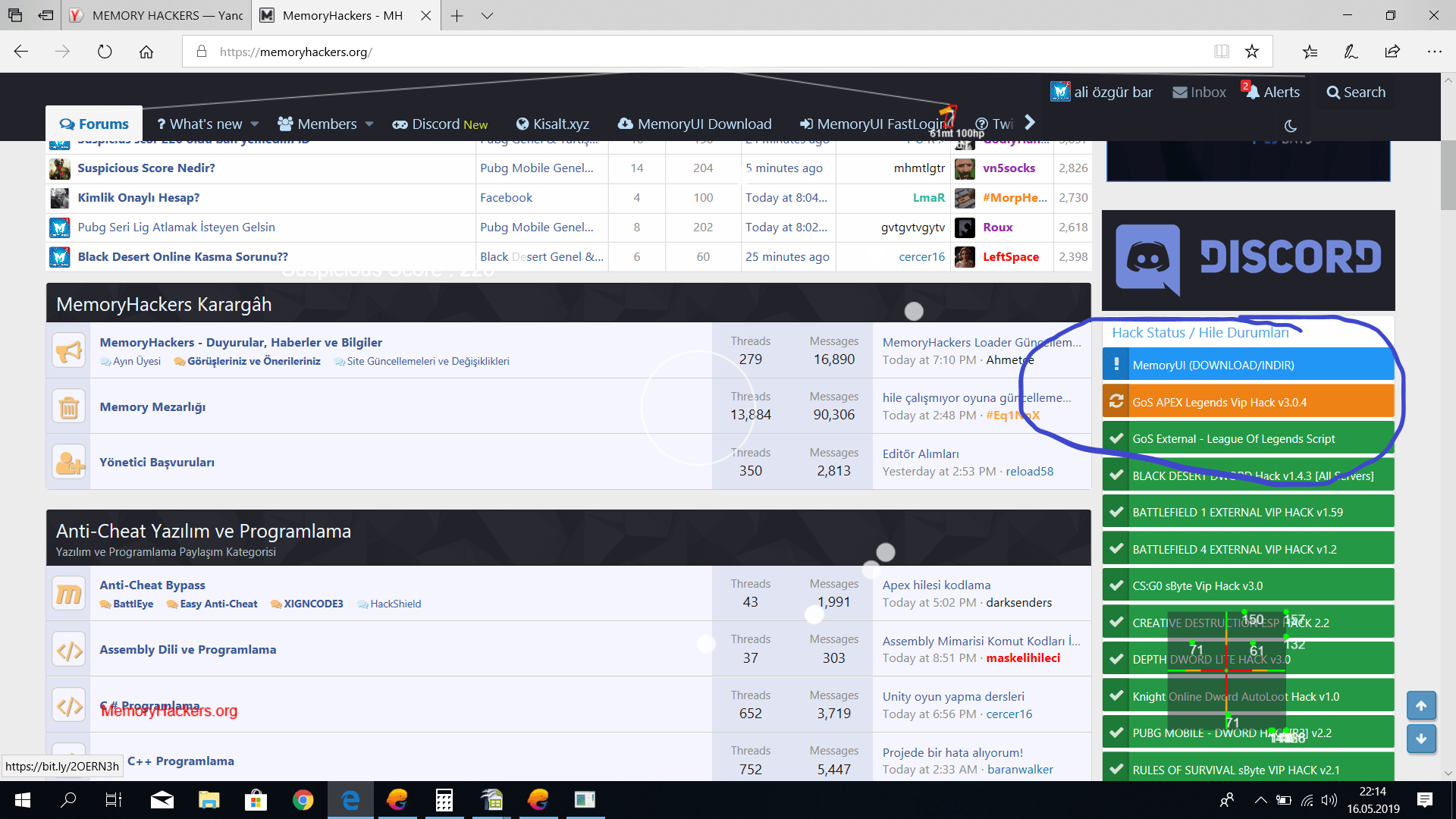The height and width of the screenshot is (819, 1456).
Task: Click the user icon for Yönetici Başvuruları
Action: pyautogui.click(x=69, y=463)
